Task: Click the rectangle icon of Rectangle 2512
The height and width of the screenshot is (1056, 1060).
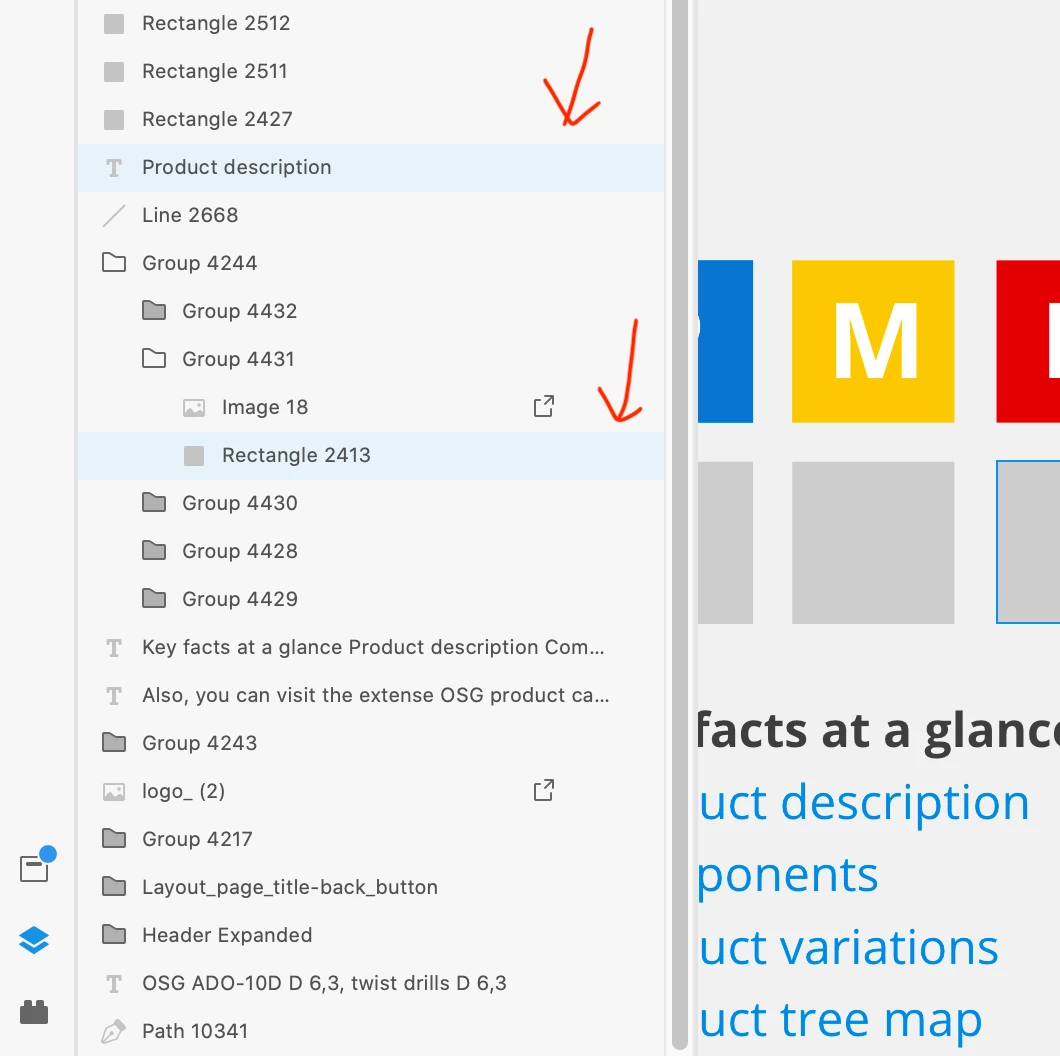Action: (x=114, y=24)
